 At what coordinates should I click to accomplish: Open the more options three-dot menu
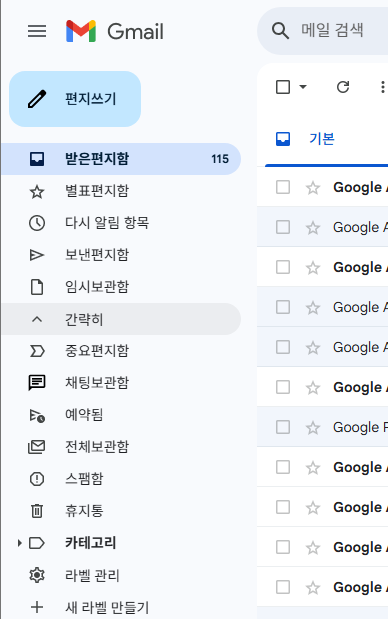382,87
